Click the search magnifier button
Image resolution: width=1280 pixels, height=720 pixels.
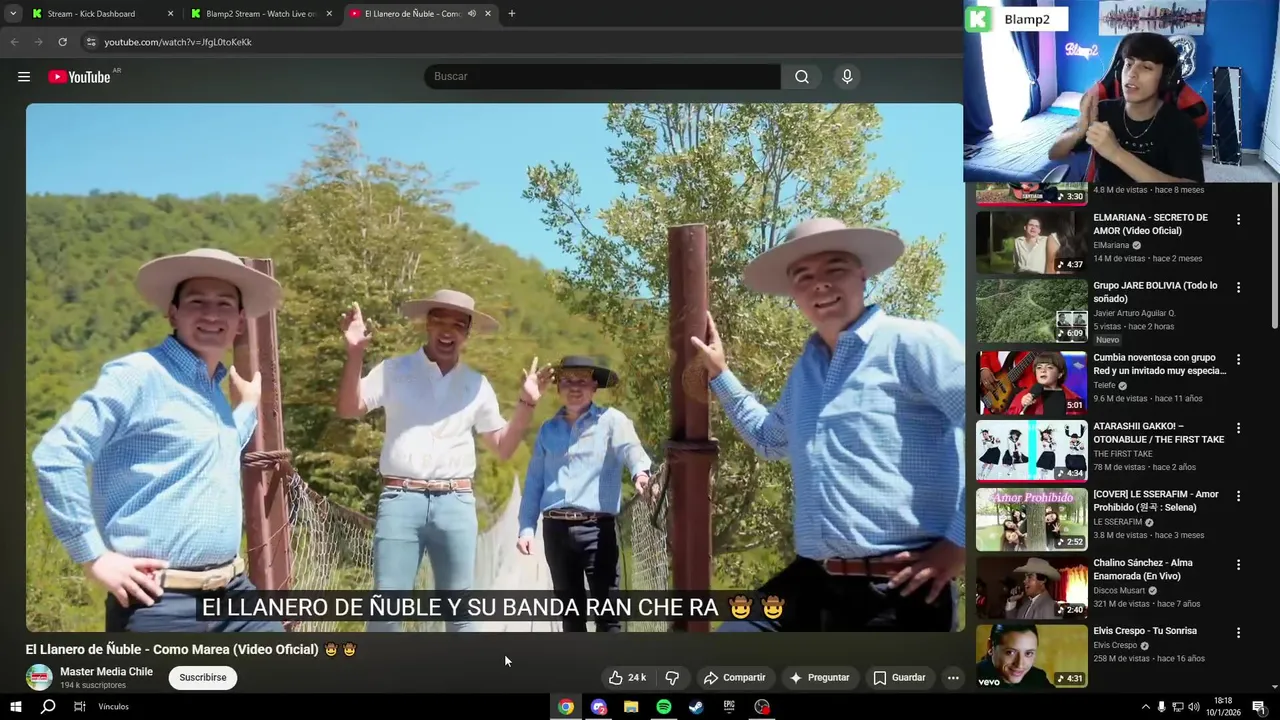point(802,77)
